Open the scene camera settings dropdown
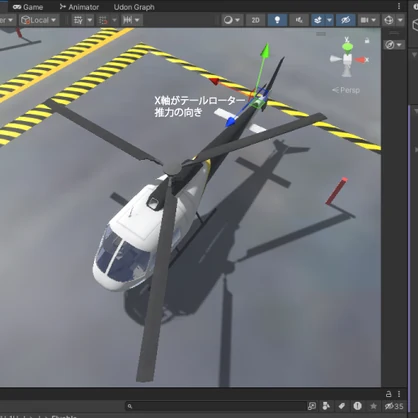 368,20
